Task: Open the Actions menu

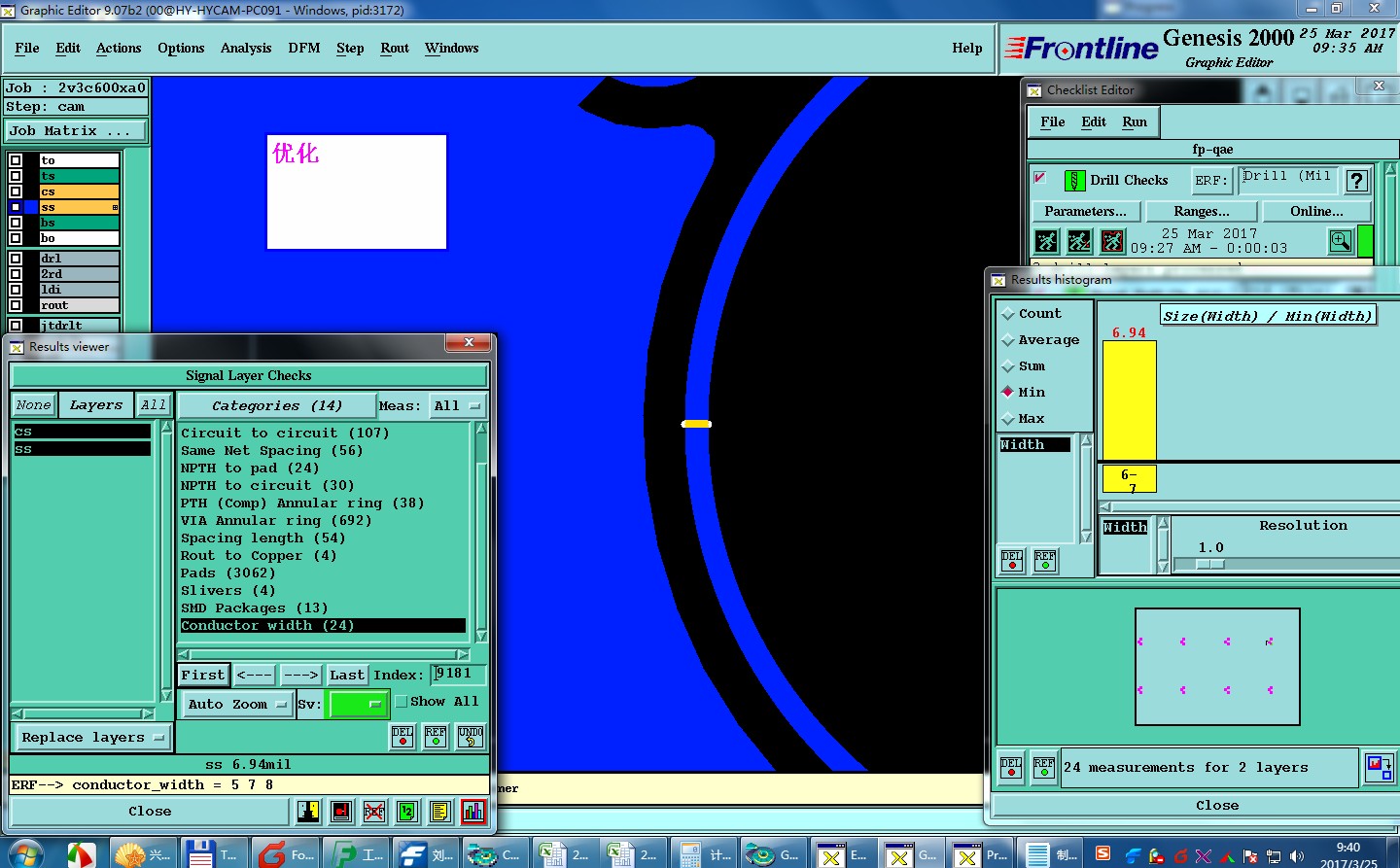Action: click(119, 49)
